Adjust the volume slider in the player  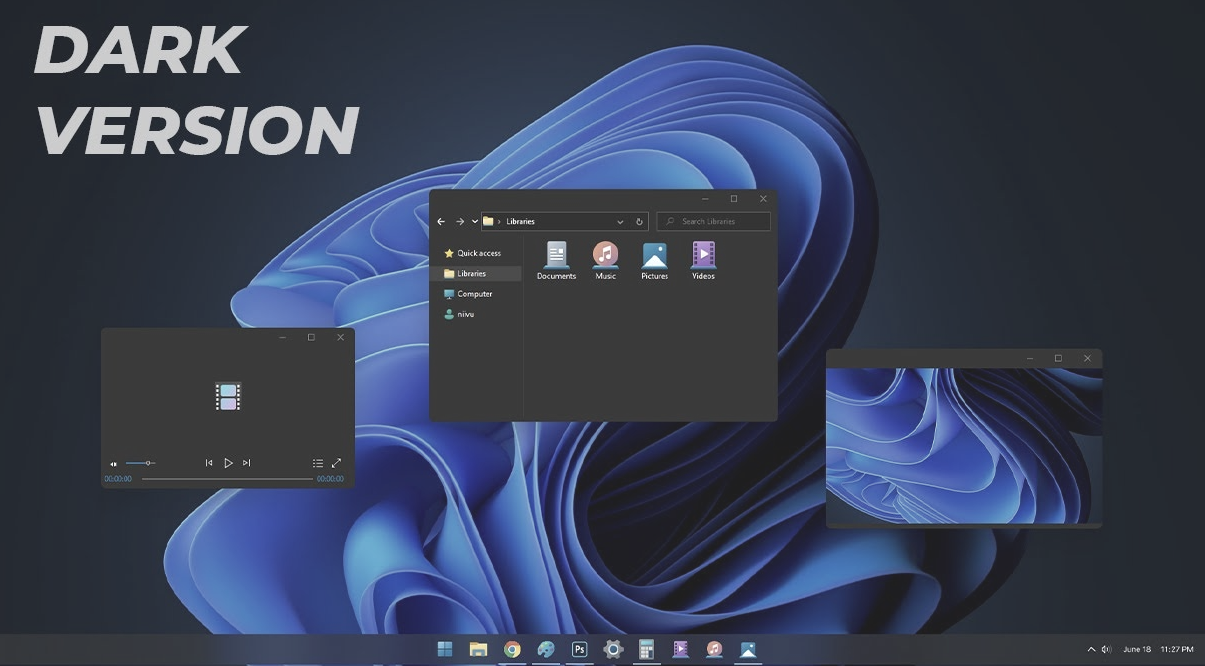pyautogui.click(x=146, y=462)
